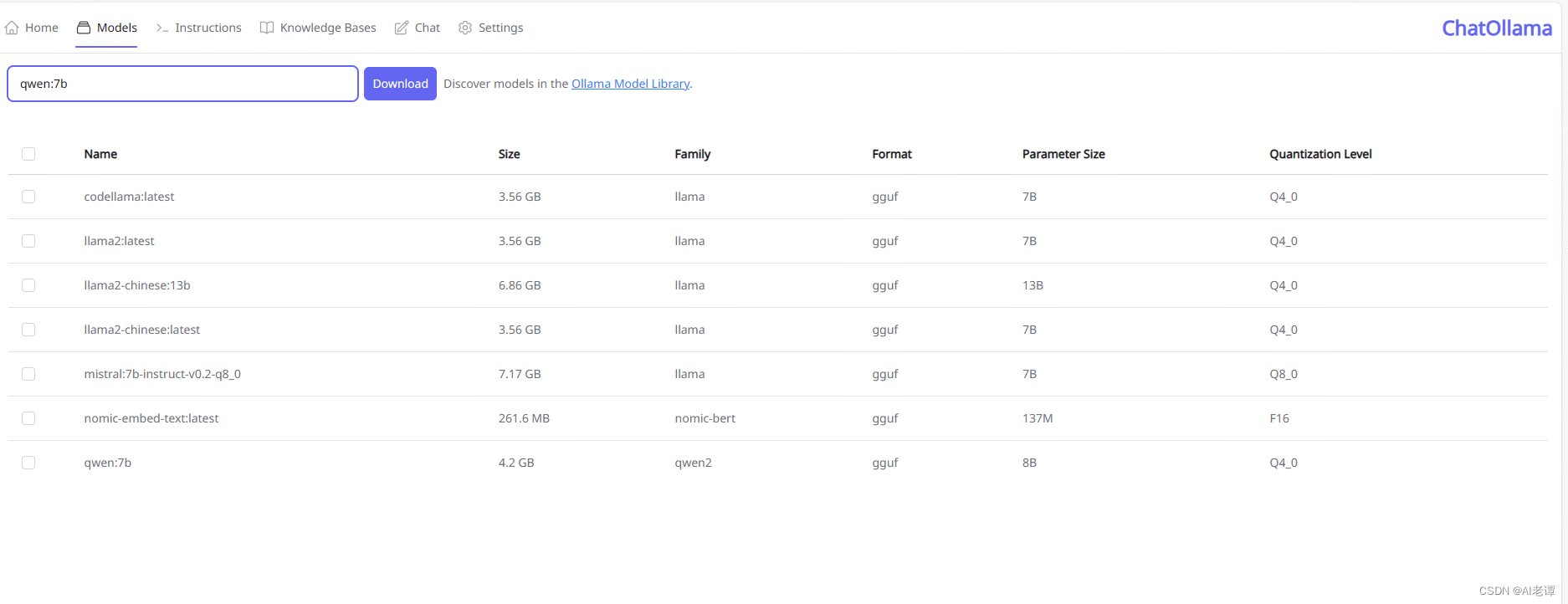Click the 6.86 GB size cell
The image size is (1568, 604).
[520, 285]
